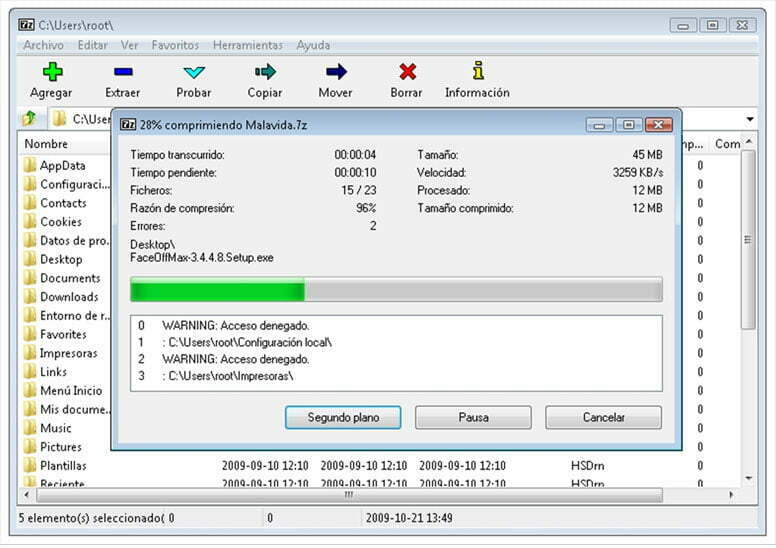Open the Archivo menu
Image resolution: width=776 pixels, height=548 pixels.
(x=44, y=45)
